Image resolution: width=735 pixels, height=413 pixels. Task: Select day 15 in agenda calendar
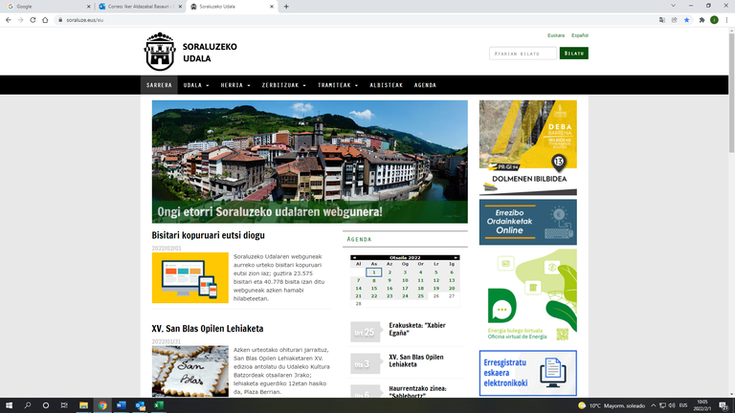tap(374, 288)
